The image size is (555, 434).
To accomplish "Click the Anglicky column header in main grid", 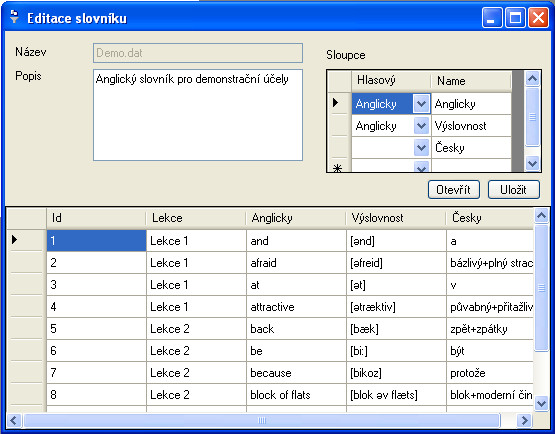I will [296, 218].
